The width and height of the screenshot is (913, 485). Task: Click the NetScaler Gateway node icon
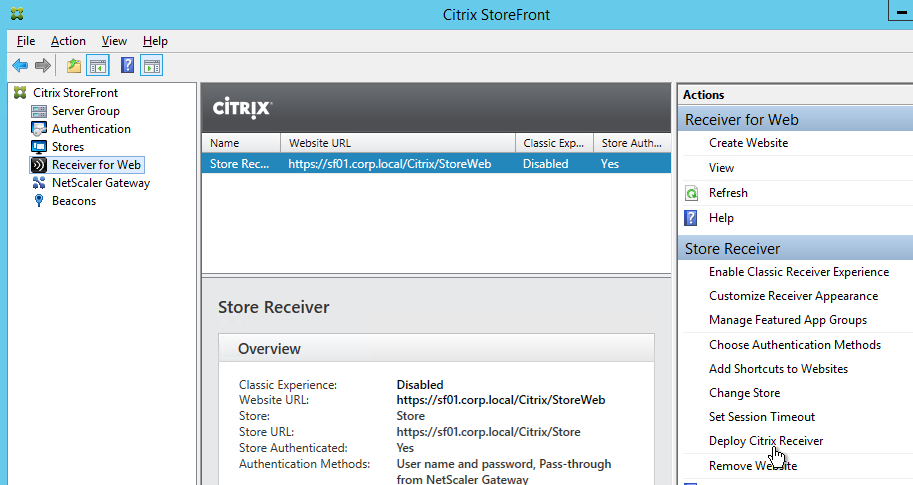[x=39, y=183]
